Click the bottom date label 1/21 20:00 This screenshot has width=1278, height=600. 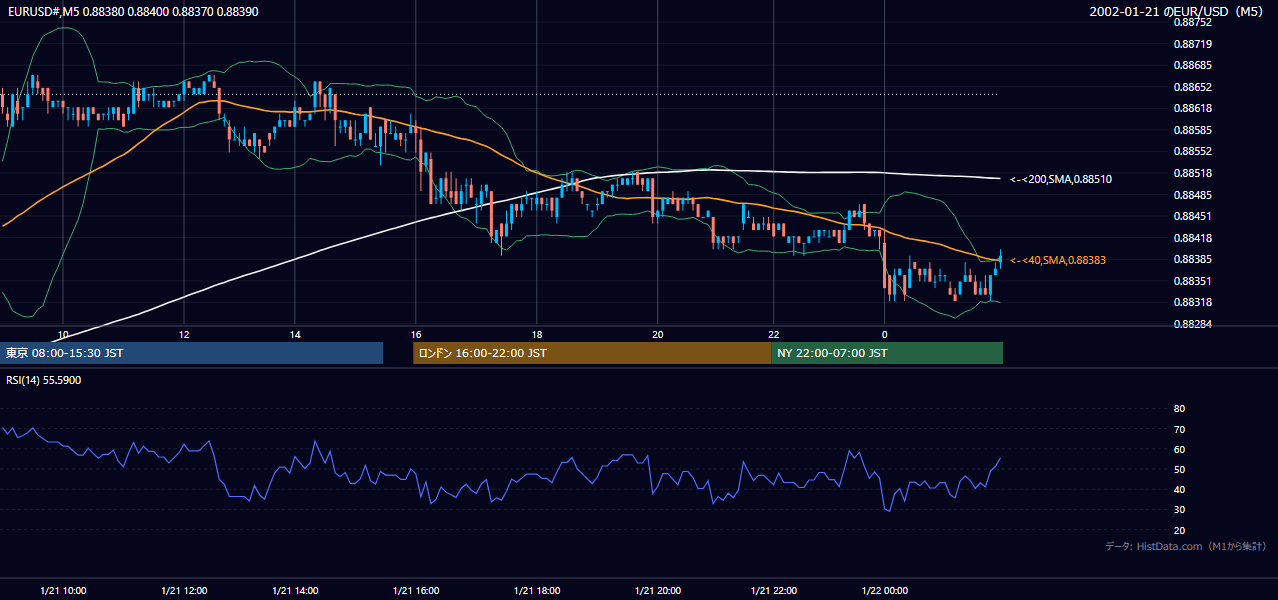657,591
